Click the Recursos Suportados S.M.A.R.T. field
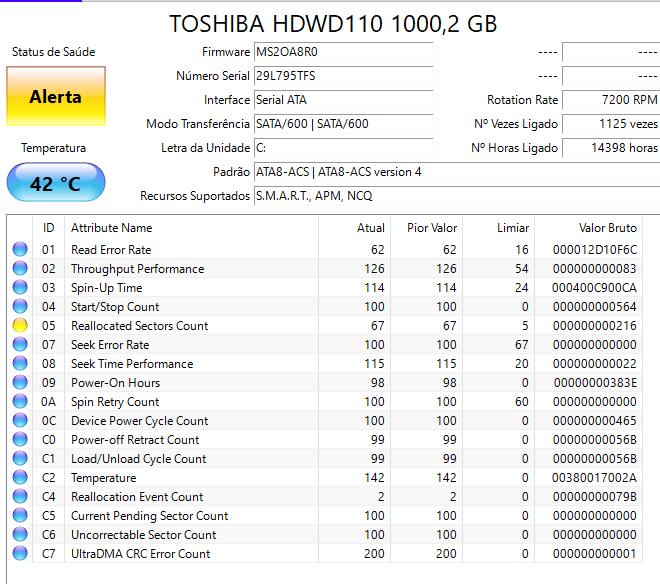The image size is (660, 584). (x=457, y=196)
